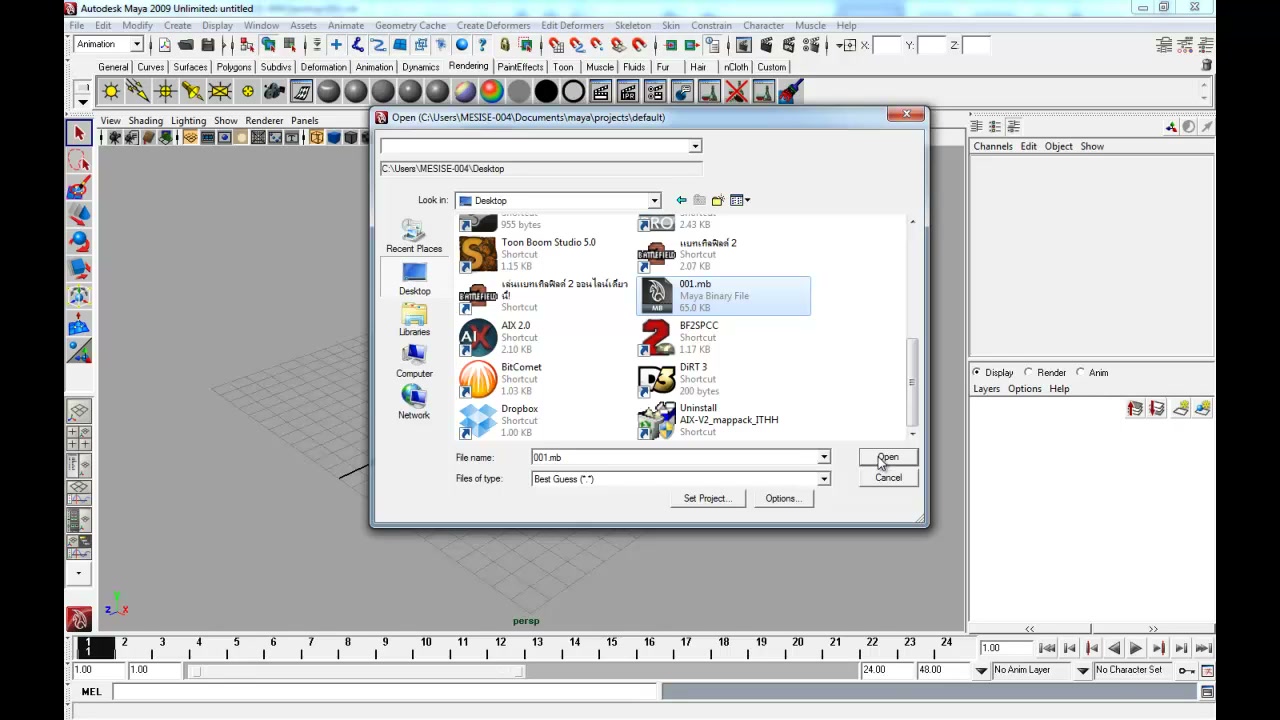Click the ambient light shelf icon
The height and width of the screenshot is (720, 1280).
(111, 92)
